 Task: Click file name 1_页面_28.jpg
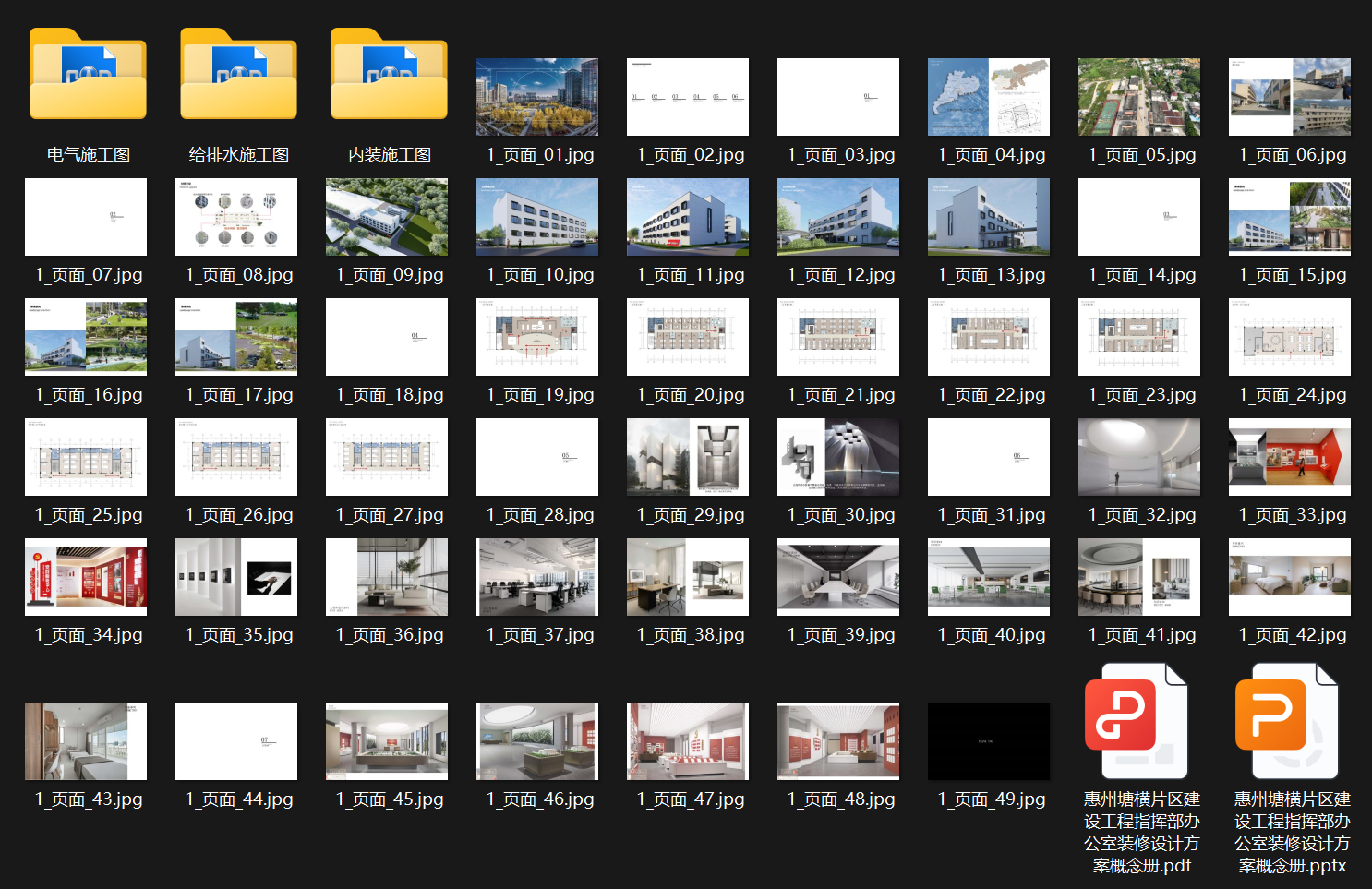pyautogui.click(x=540, y=515)
